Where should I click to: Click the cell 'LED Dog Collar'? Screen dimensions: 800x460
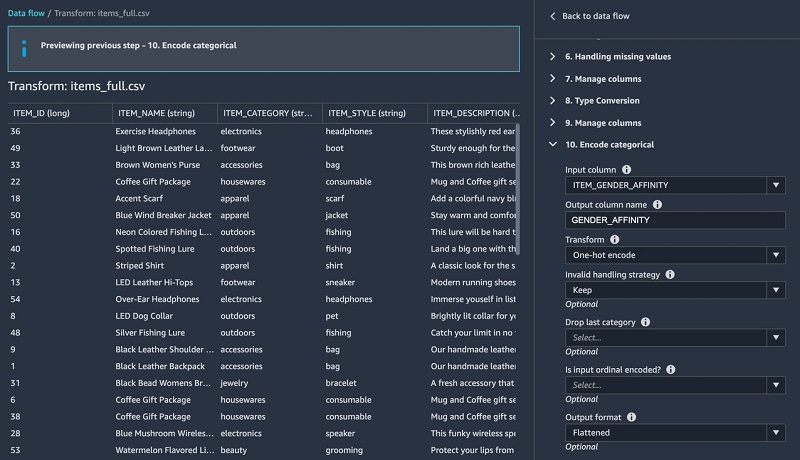(x=144, y=316)
